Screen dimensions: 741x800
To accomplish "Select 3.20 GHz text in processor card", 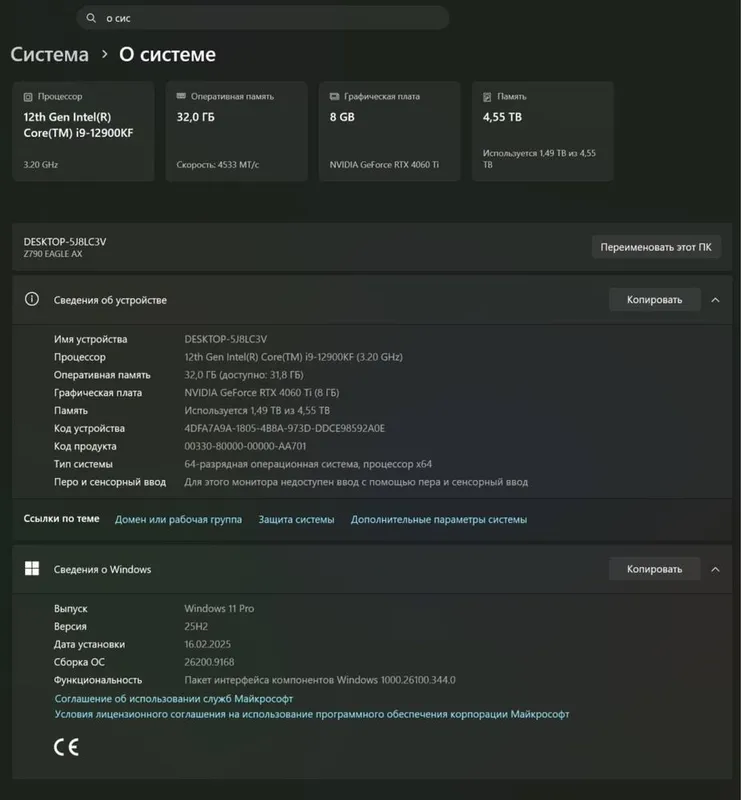I will point(41,165).
